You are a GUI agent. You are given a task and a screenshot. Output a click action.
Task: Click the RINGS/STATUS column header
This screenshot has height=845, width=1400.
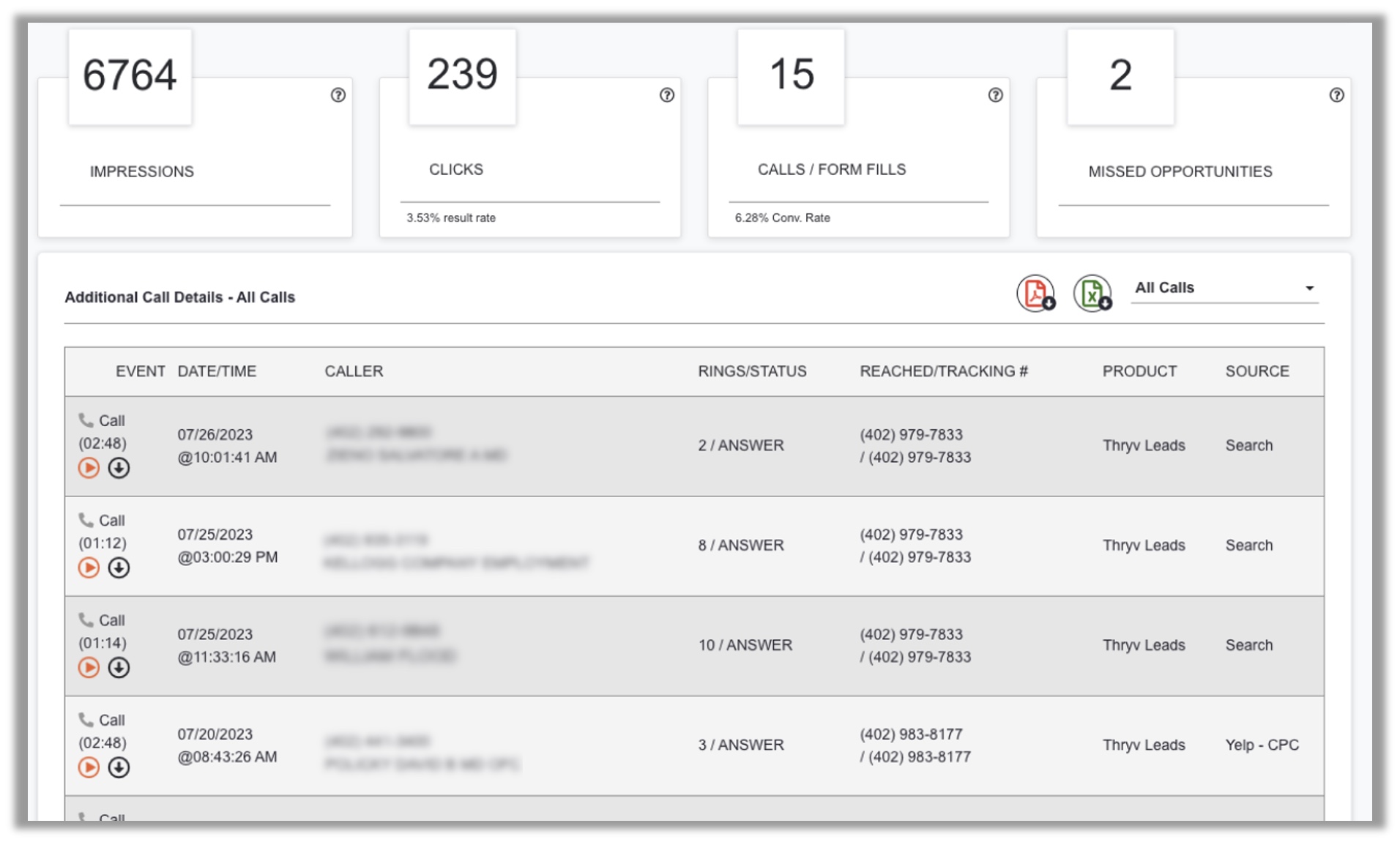[752, 371]
